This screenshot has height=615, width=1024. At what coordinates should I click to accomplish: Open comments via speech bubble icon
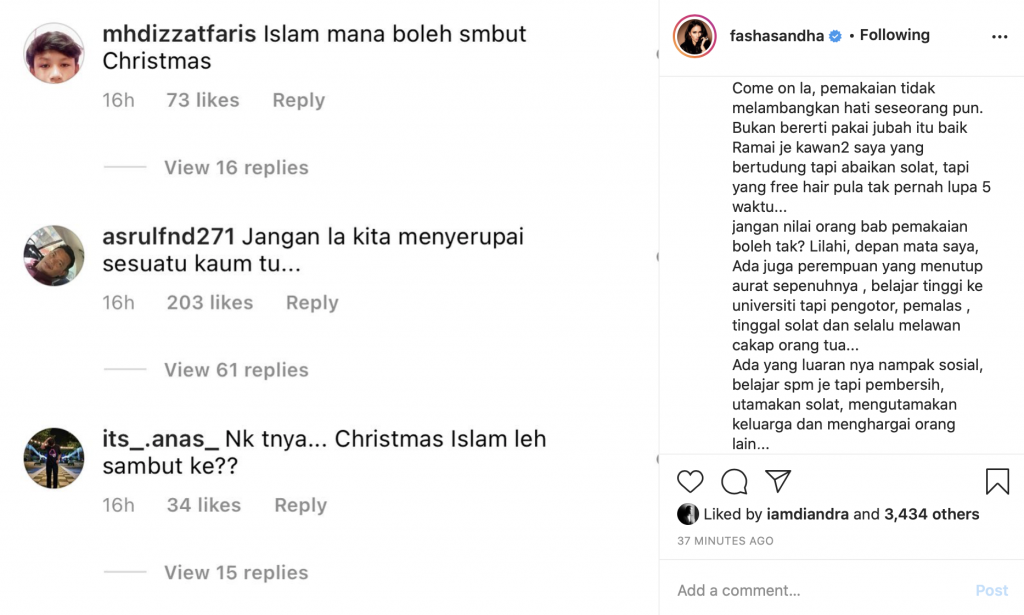[x=734, y=482]
